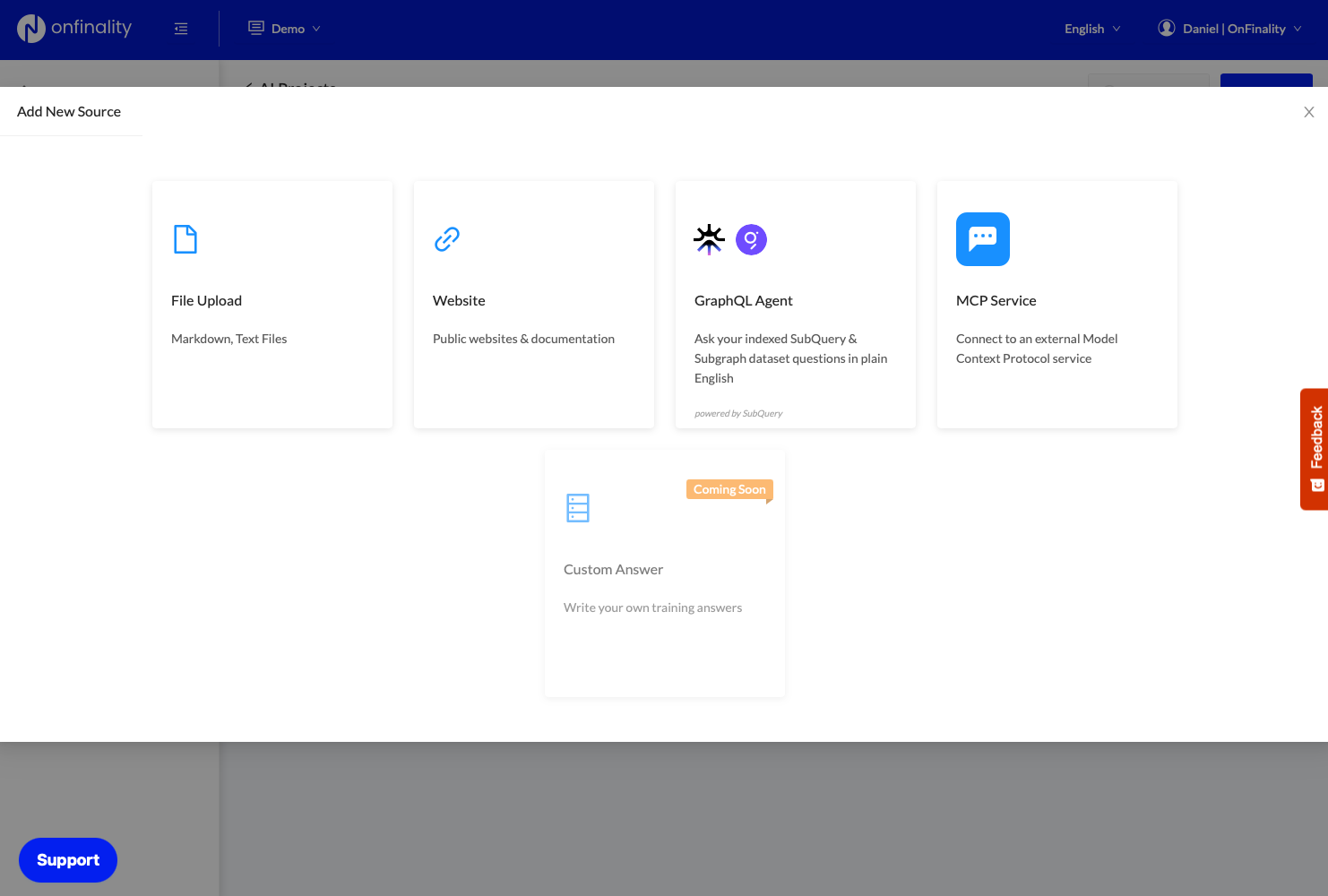Click the Coming Soon badge
Image resolution: width=1328 pixels, height=896 pixels.
[729, 489]
